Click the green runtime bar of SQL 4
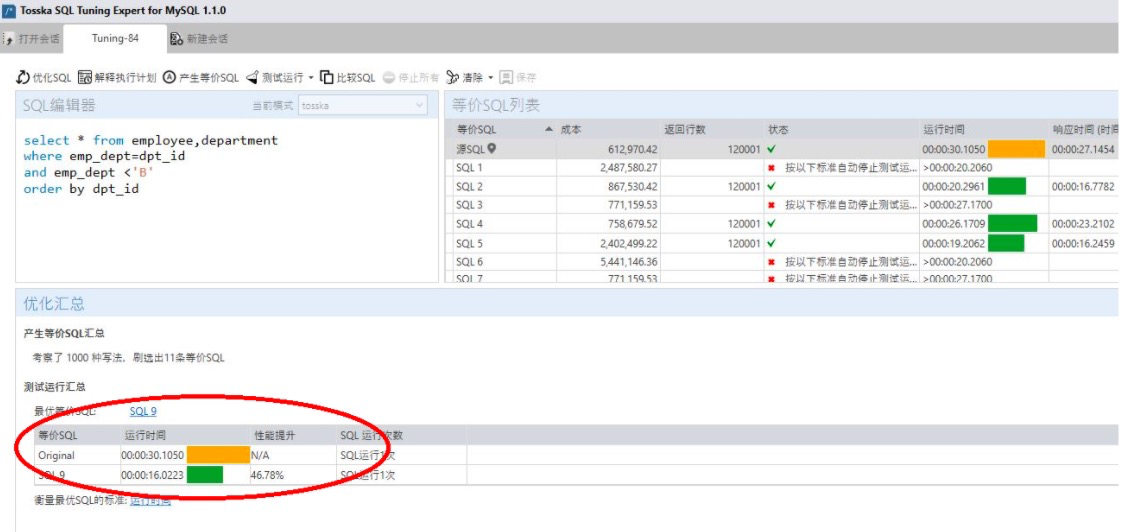Image resolution: width=1127 pixels, height=532 pixels. pos(1013,224)
